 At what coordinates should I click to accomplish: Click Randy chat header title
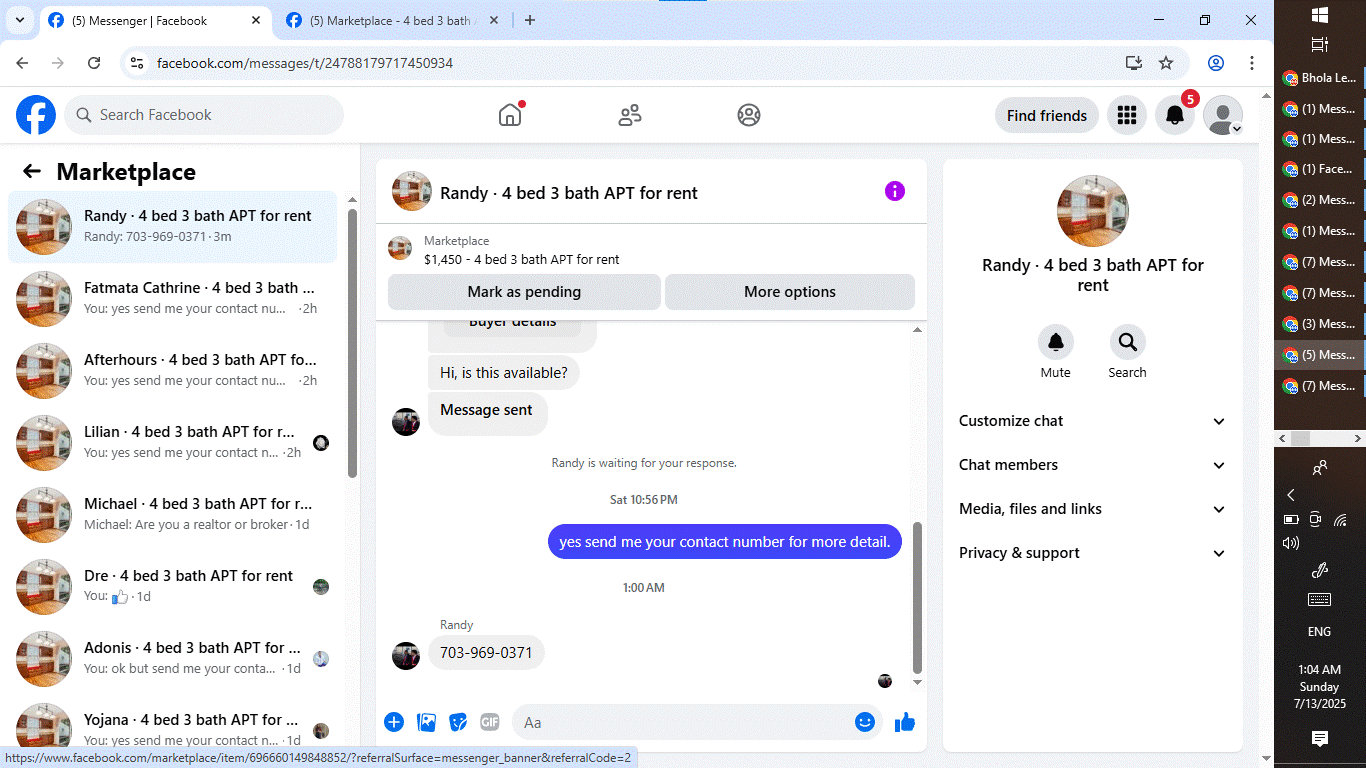pyautogui.click(x=569, y=193)
